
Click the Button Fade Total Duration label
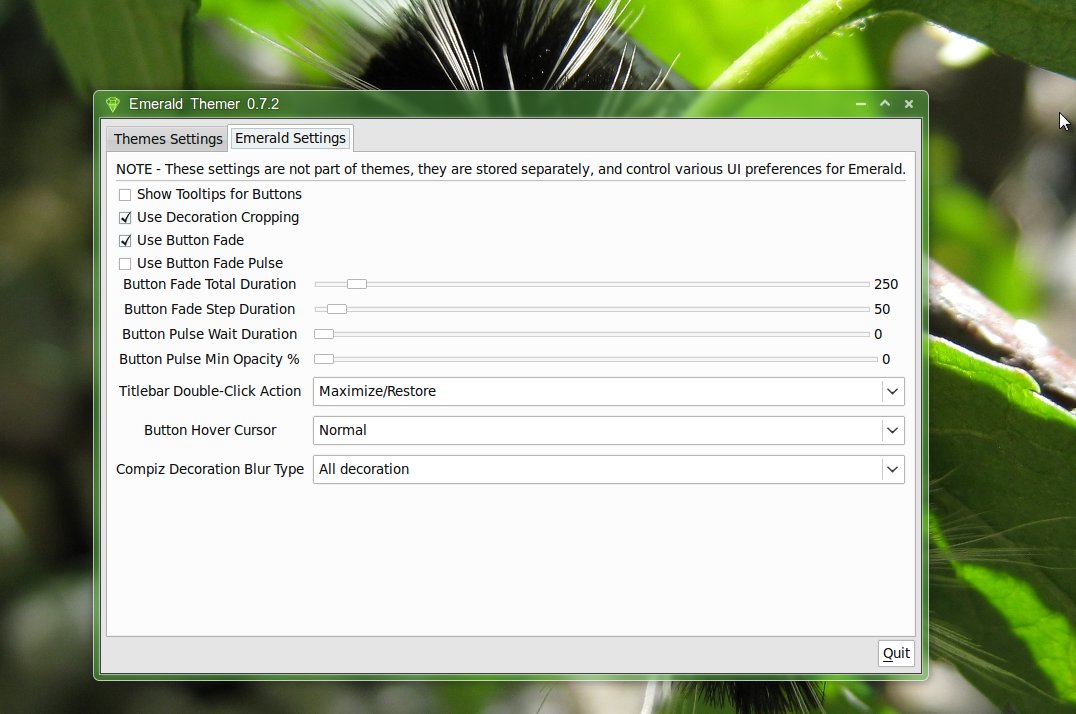pos(209,284)
